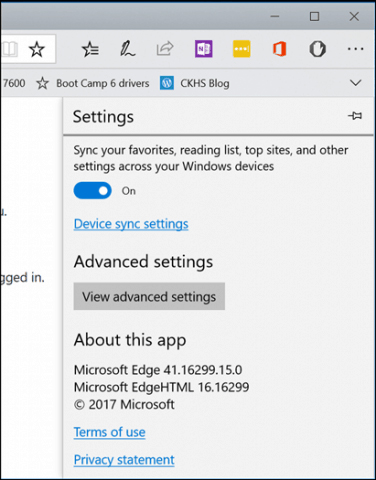Open the Office extension icon
The width and height of the screenshot is (376, 480).
coord(280,49)
